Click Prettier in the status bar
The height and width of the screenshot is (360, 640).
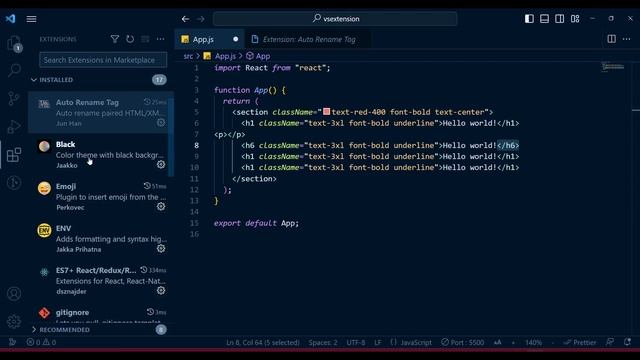click(x=580, y=342)
